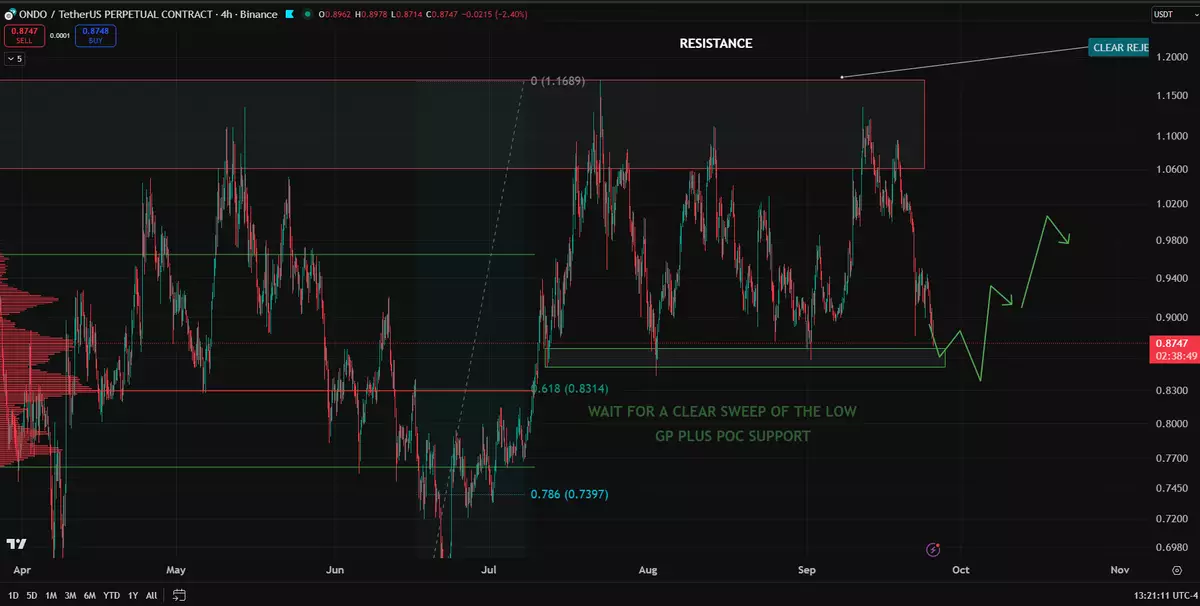Image resolution: width=1200 pixels, height=606 pixels.
Task: Select the 1D time range
Action: point(11,595)
